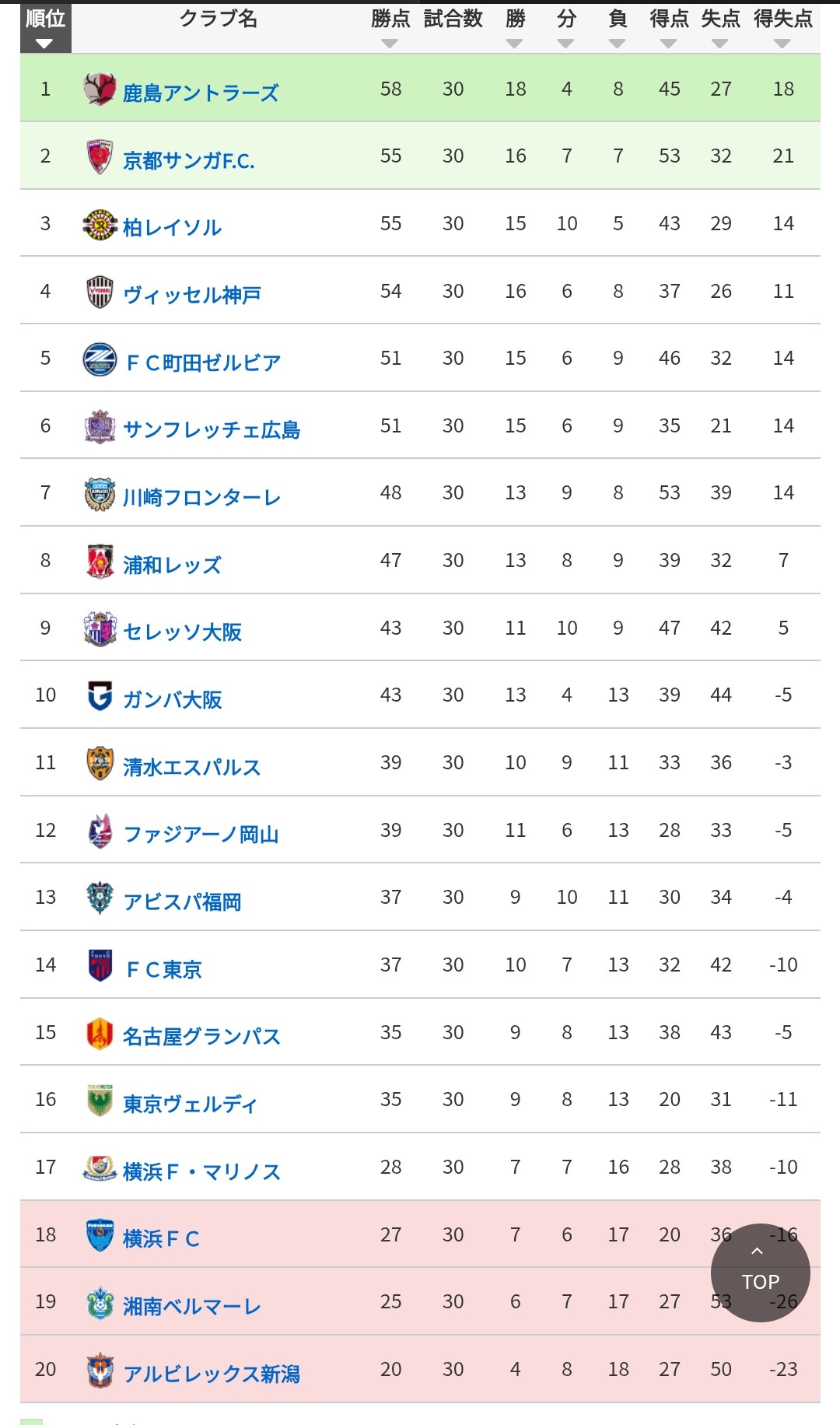The image size is (840, 1425).
Task: Click the Kyoto Sanga F.C. crest icon
Action: point(100,157)
